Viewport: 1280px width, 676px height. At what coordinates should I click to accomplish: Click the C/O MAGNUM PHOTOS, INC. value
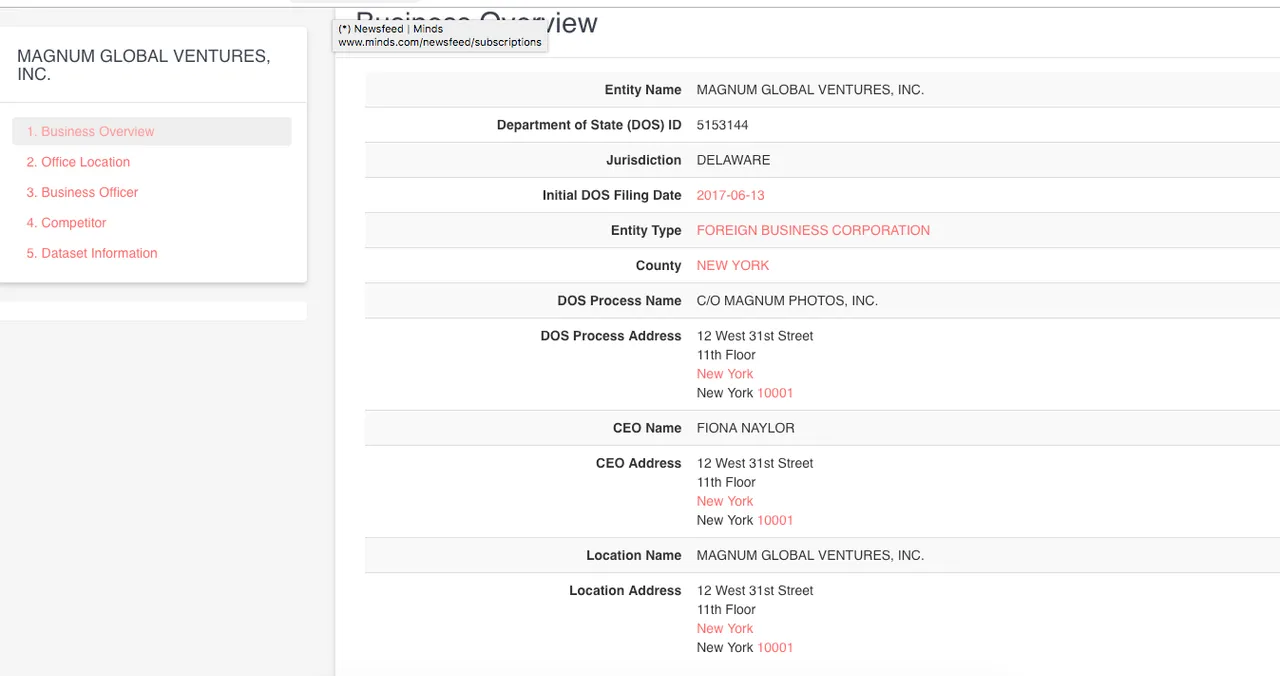click(x=787, y=300)
